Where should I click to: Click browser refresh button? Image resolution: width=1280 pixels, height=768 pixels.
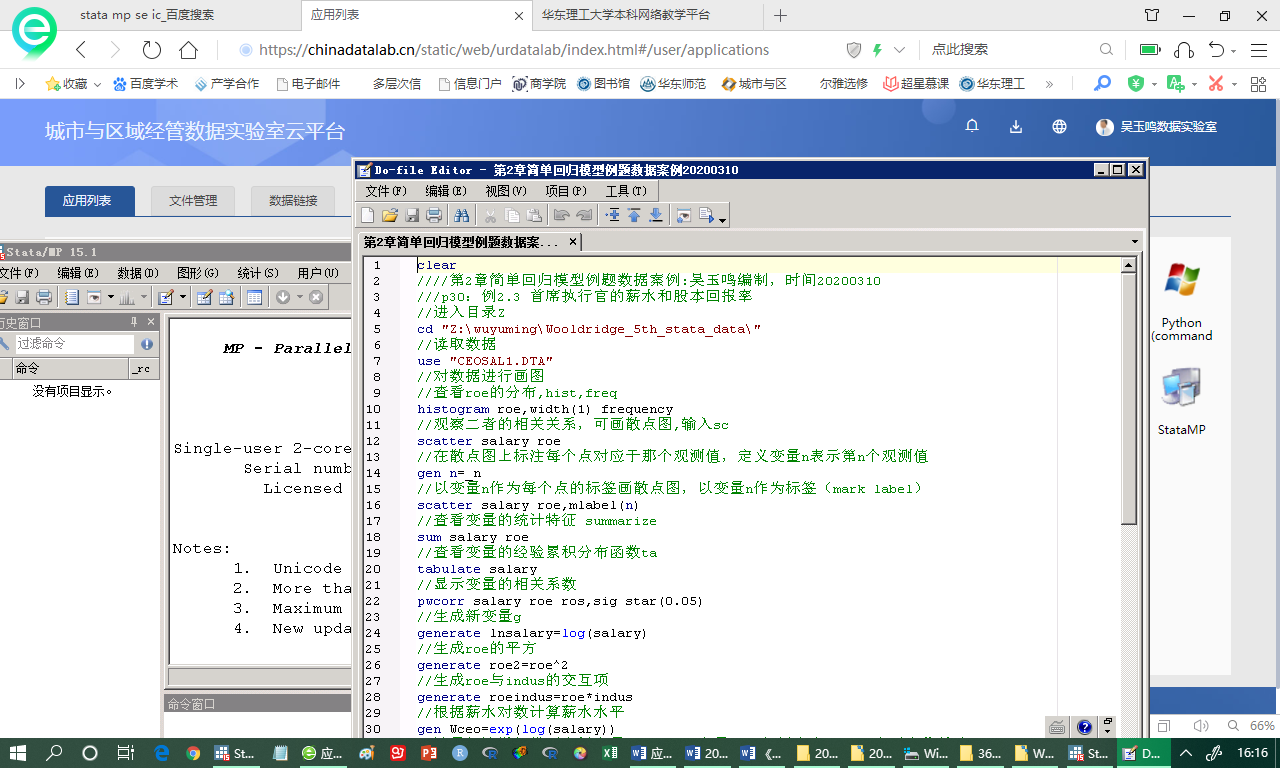pos(152,49)
